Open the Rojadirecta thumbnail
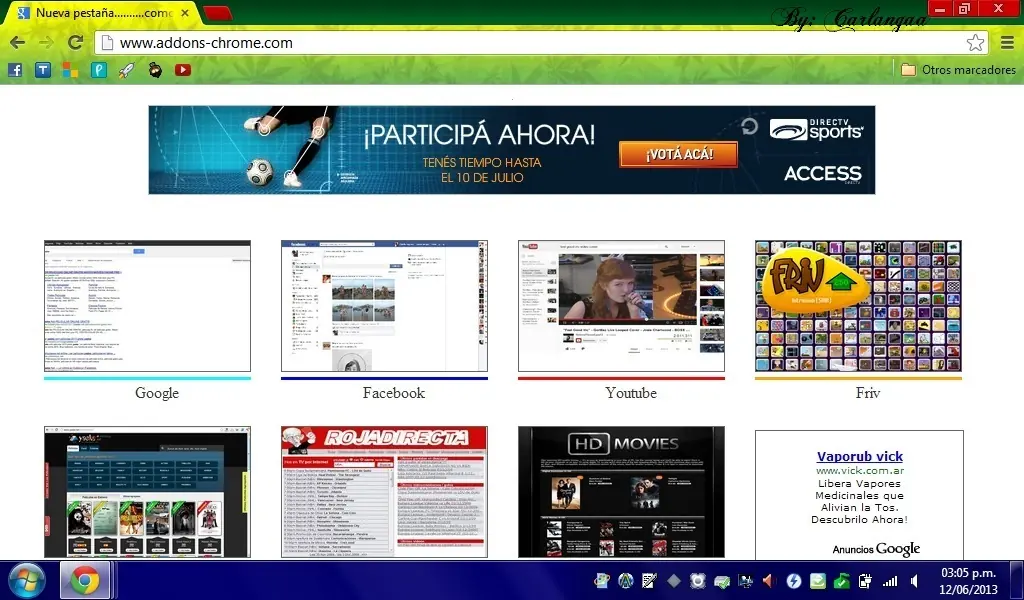 click(385, 492)
